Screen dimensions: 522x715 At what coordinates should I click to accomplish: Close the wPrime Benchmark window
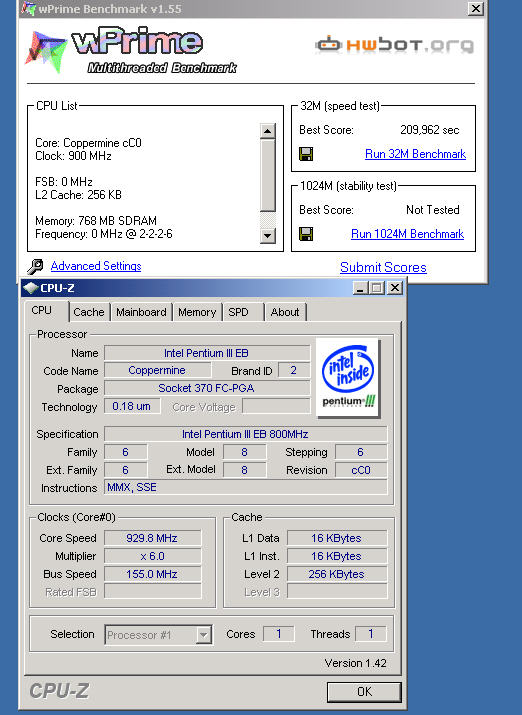tap(475, 8)
